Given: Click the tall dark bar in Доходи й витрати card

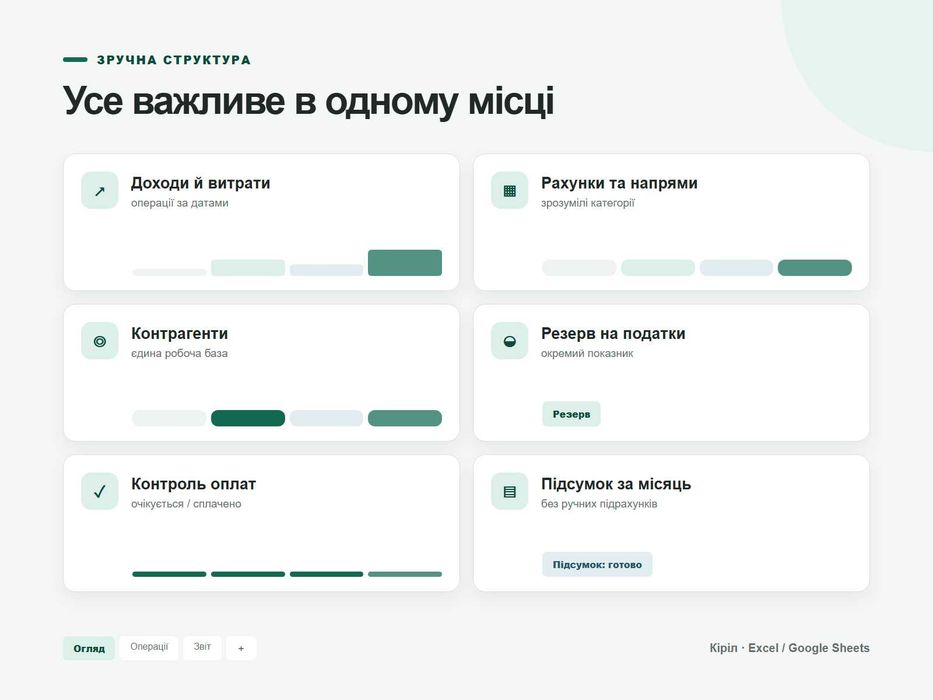Looking at the screenshot, I should [405, 262].
